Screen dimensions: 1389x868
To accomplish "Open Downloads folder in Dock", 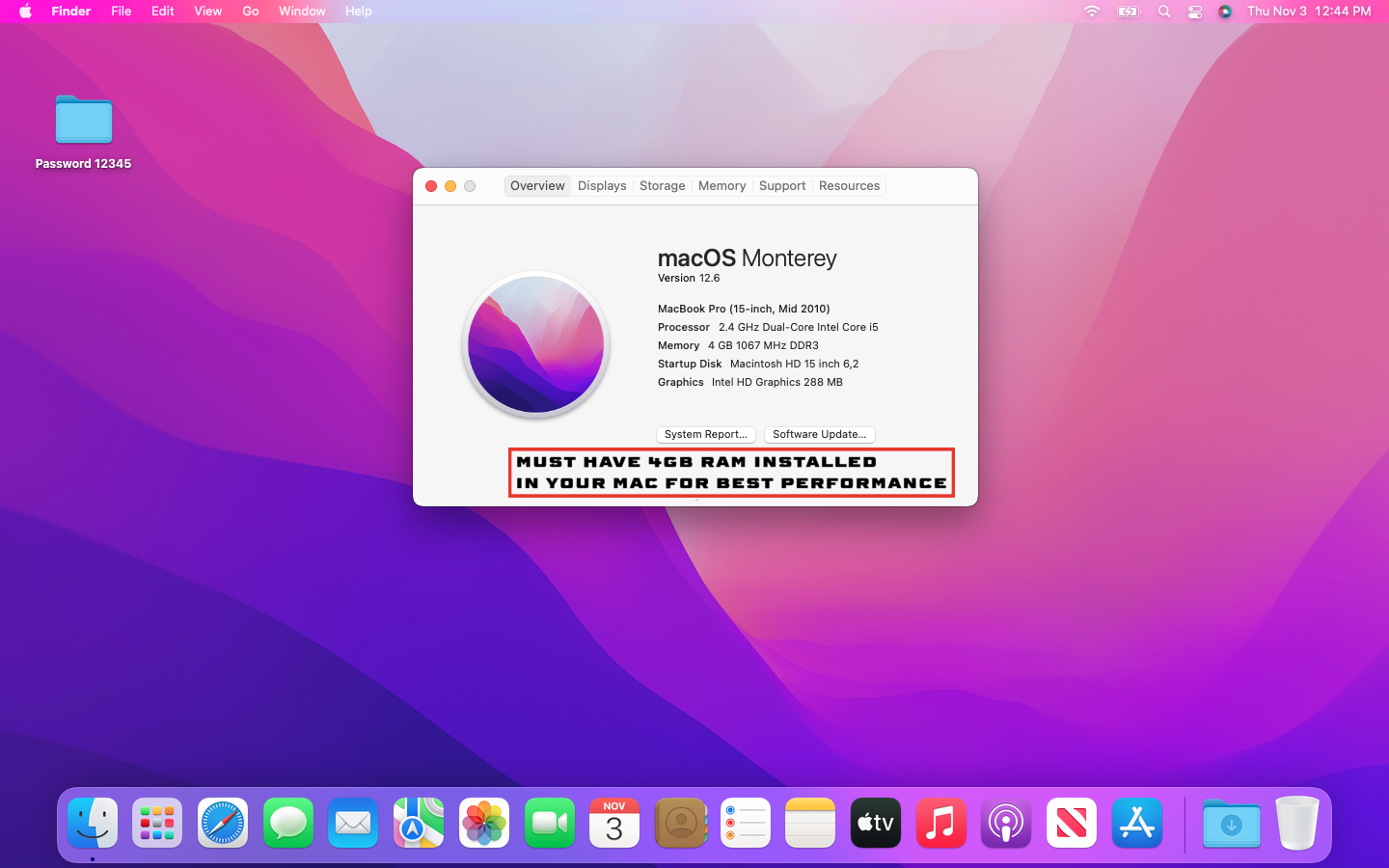I will (1232, 825).
